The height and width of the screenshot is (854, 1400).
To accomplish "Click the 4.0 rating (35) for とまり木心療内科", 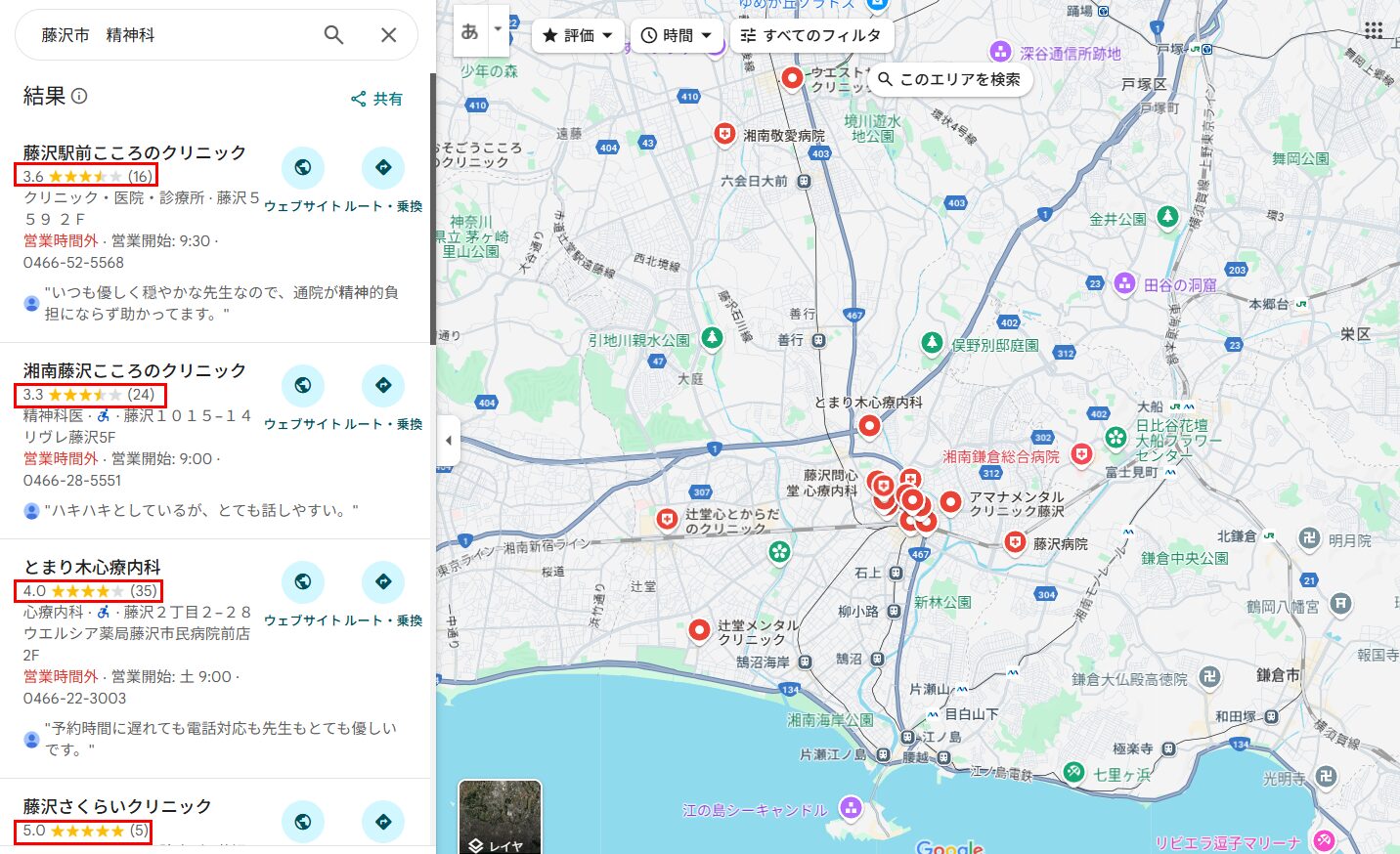I will 89,591.
